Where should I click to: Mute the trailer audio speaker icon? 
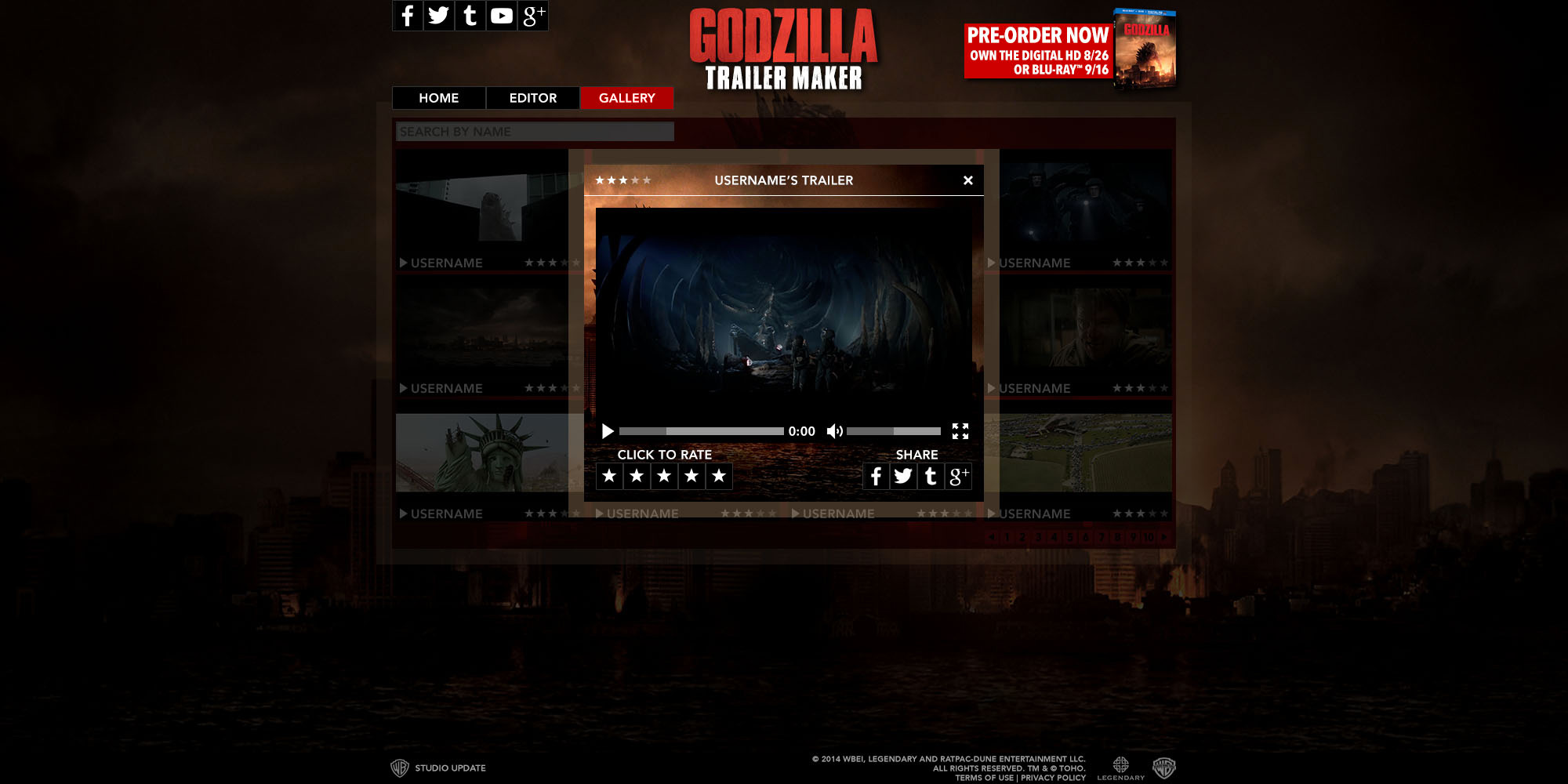[835, 431]
